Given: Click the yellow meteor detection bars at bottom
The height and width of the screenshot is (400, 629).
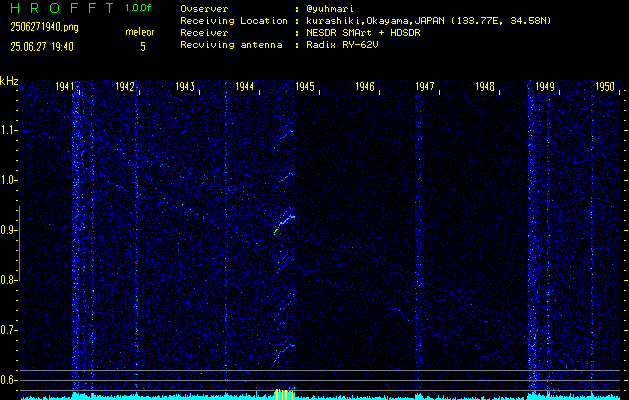Looking at the screenshot, I should pos(284,394).
